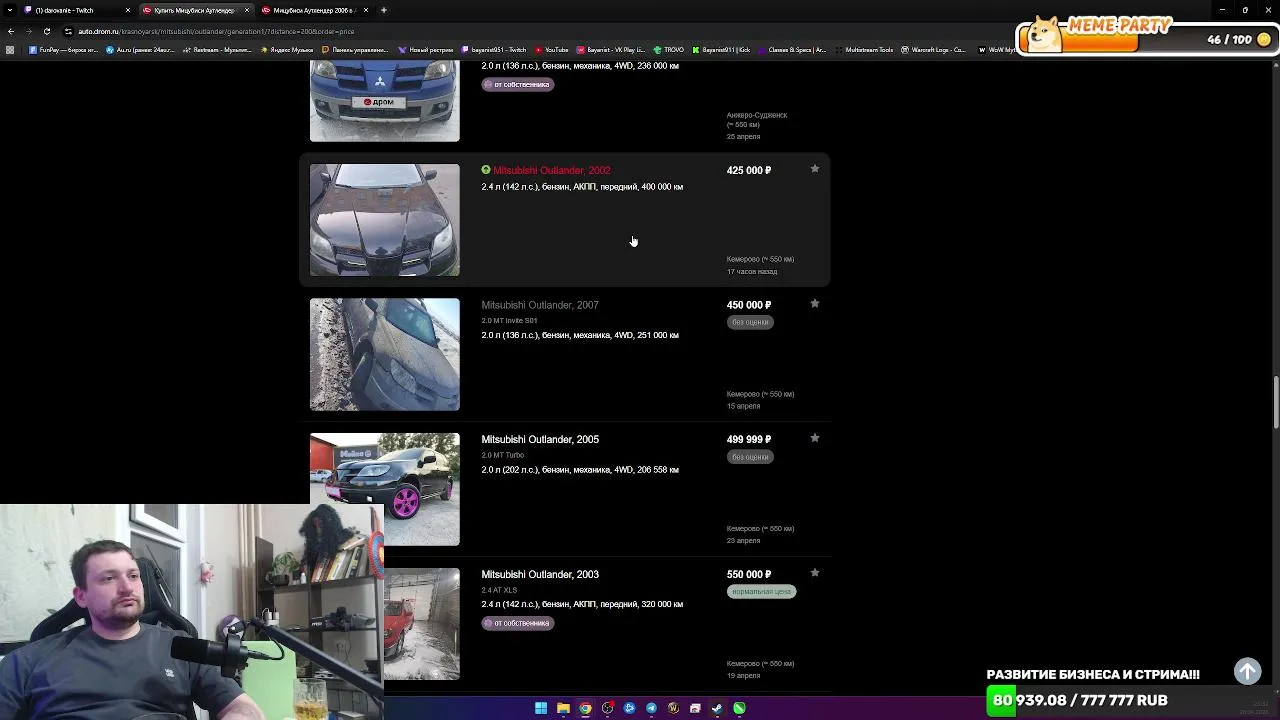
Task: Click the page vertical scrollbar thumb
Action: (x=1275, y=402)
